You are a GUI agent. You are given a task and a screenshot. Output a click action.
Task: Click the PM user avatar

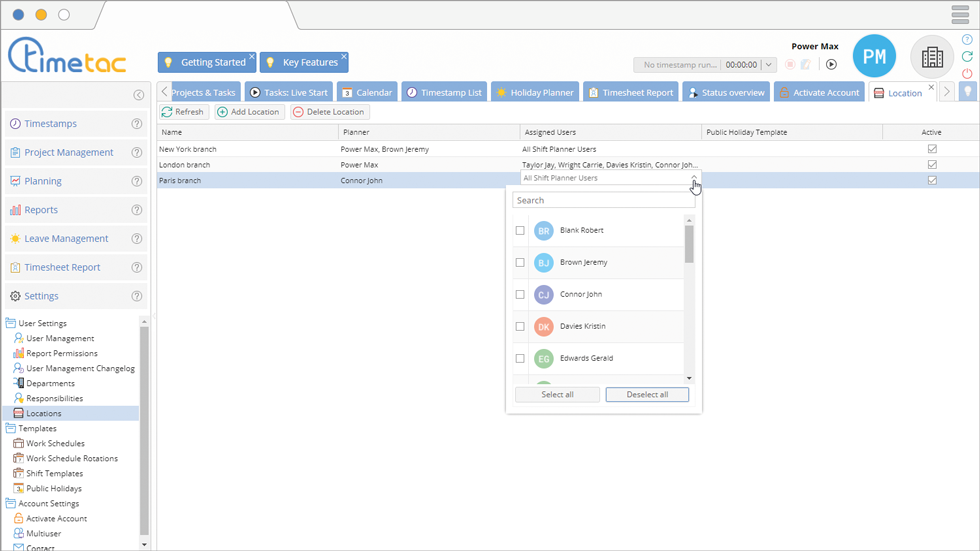[874, 56]
